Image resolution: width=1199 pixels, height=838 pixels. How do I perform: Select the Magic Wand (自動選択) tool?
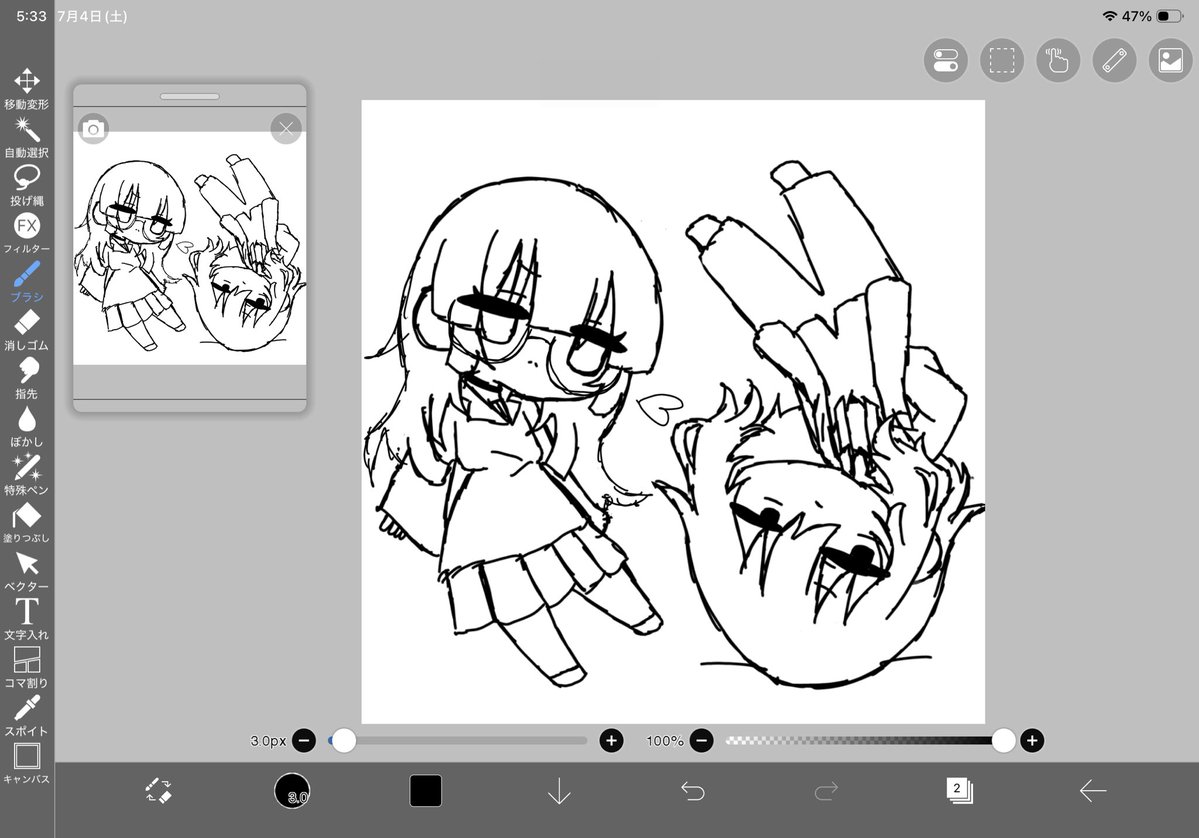pos(27,137)
